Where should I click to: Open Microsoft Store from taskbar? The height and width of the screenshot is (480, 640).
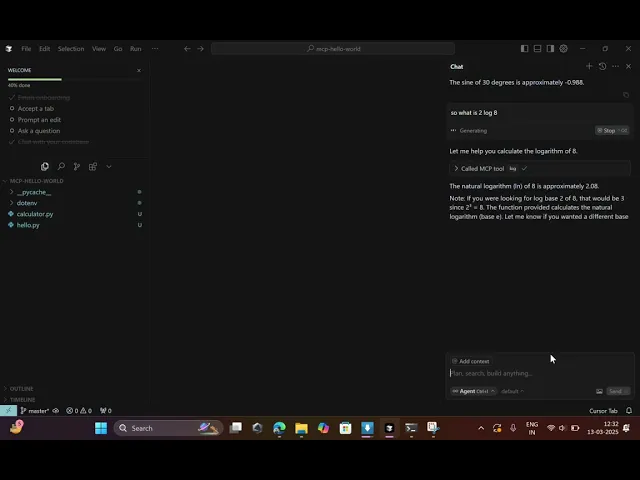tap(345, 428)
